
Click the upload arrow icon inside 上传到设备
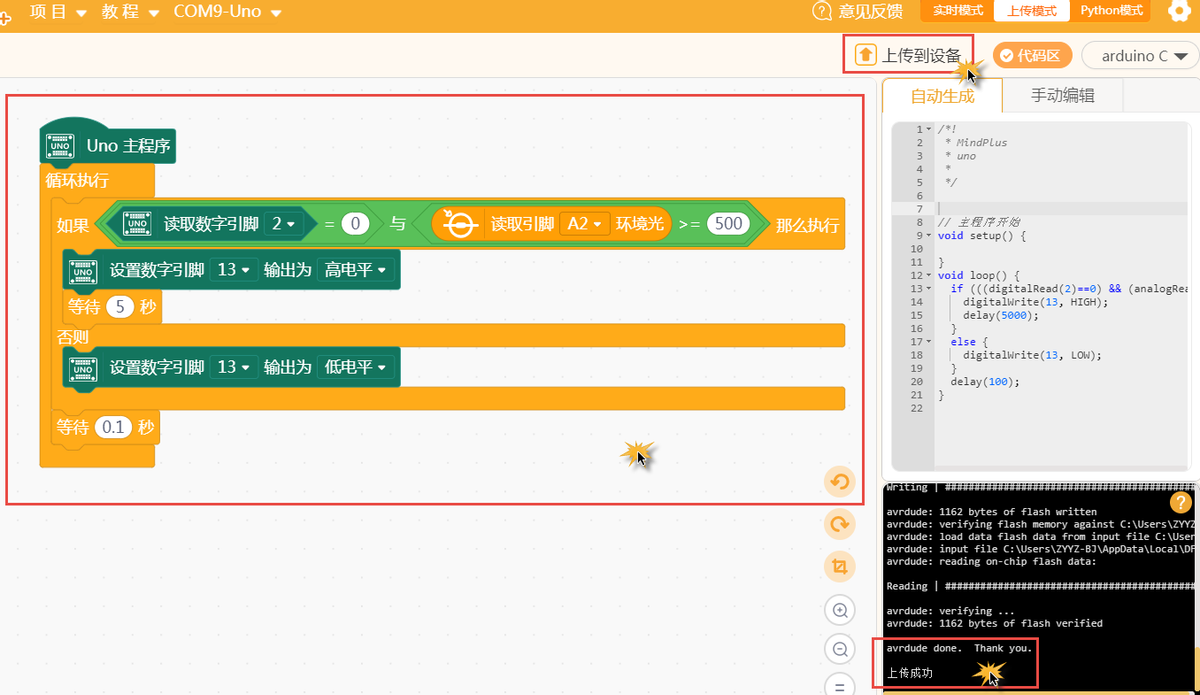coord(865,54)
